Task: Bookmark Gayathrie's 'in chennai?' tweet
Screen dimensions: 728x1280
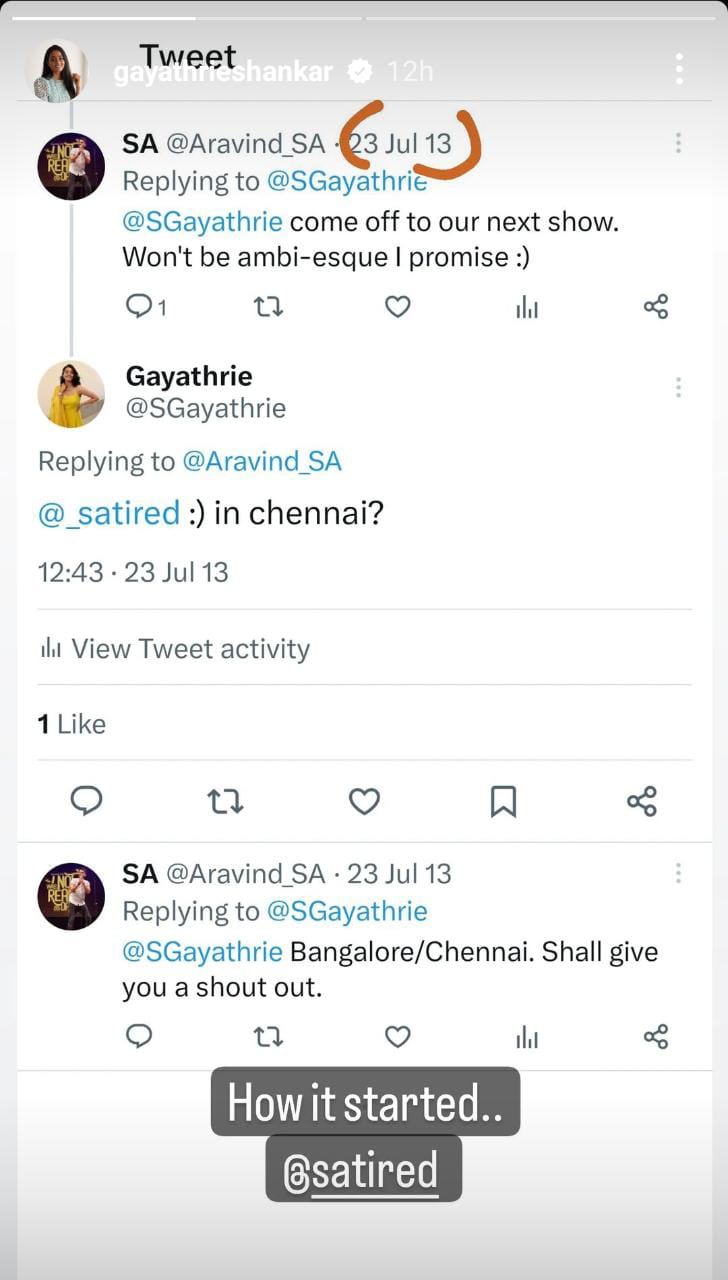Action: click(503, 801)
